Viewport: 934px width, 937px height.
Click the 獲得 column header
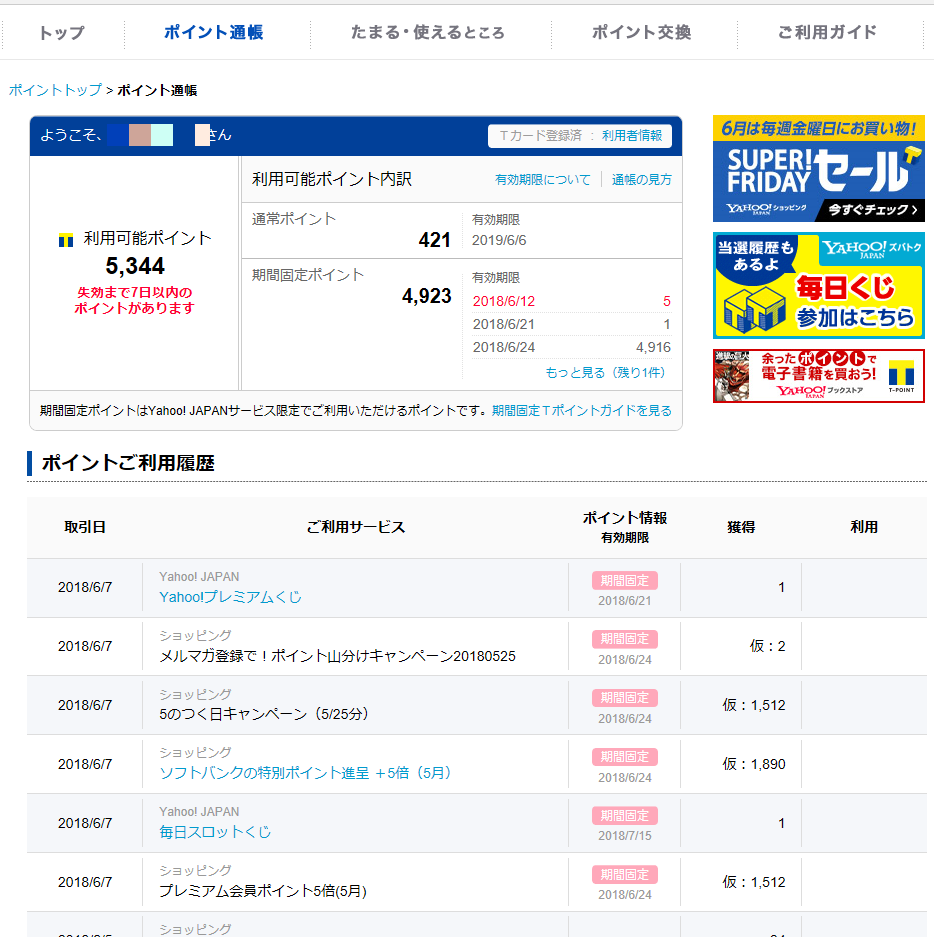pyautogui.click(x=741, y=527)
